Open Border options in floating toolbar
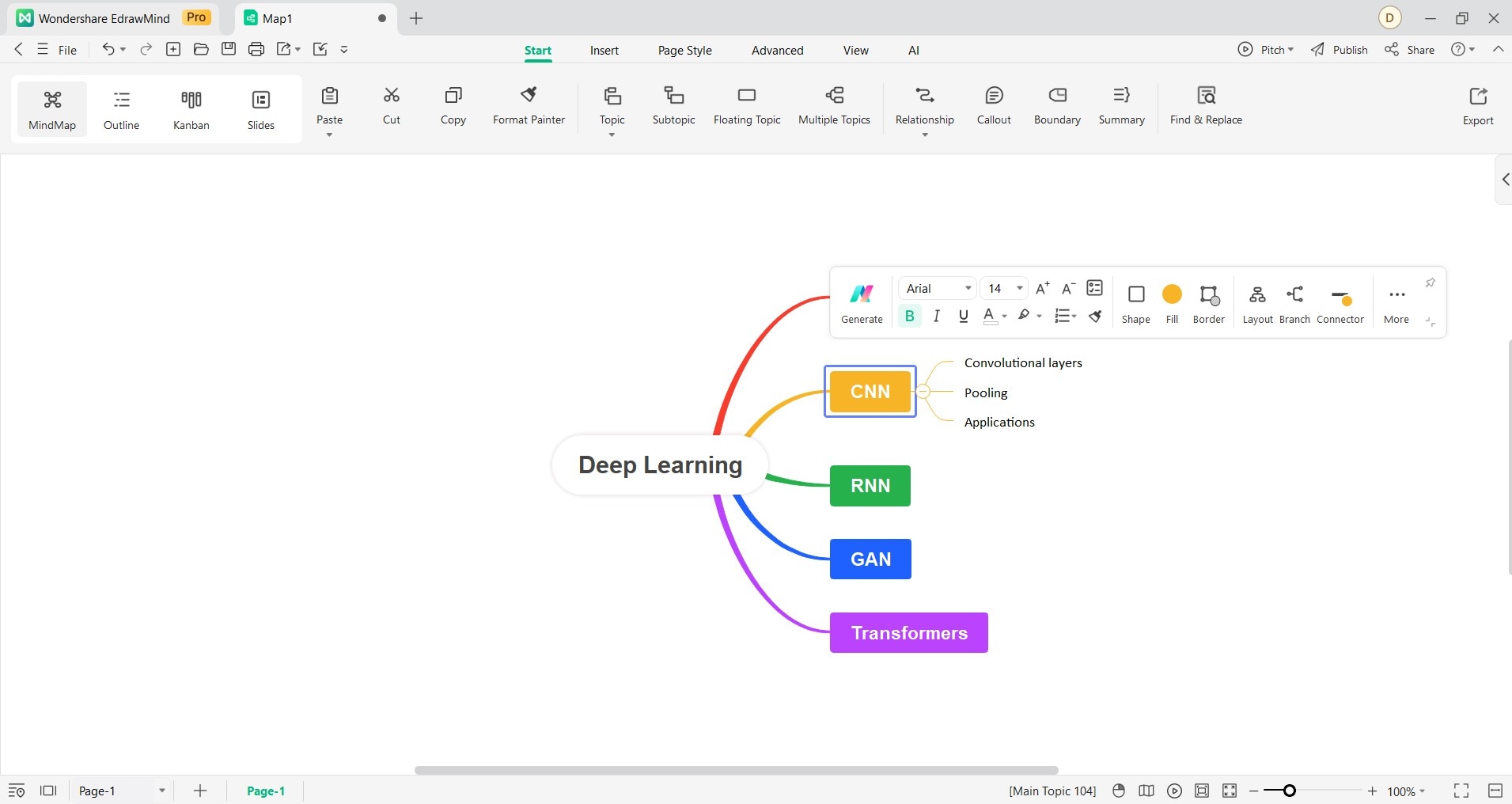The image size is (1512, 804). (x=1209, y=304)
